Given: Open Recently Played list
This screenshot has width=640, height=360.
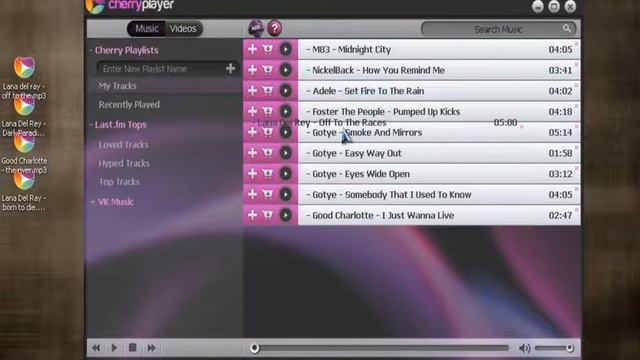Looking at the screenshot, I should click(129, 104).
